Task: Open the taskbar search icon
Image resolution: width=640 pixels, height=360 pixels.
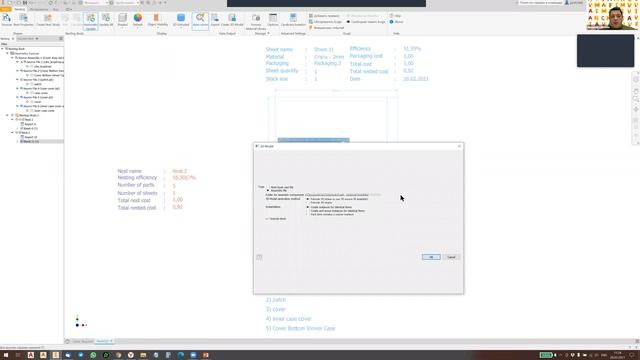Action: [18, 355]
